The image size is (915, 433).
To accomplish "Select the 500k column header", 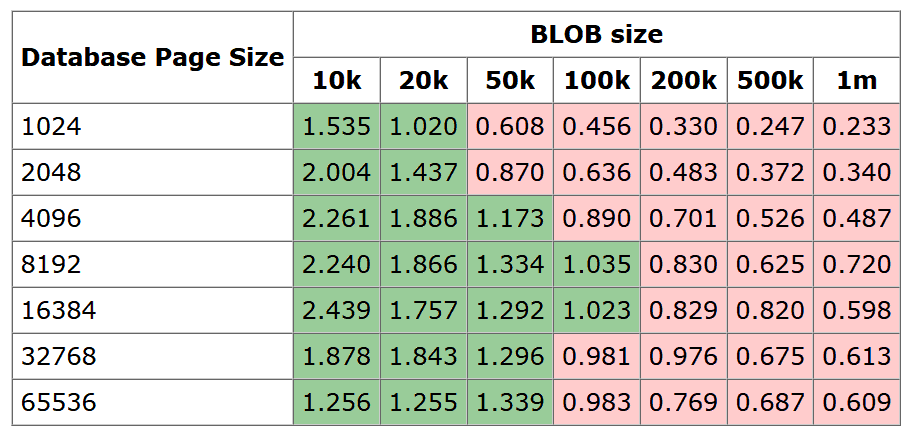I will click(x=770, y=81).
